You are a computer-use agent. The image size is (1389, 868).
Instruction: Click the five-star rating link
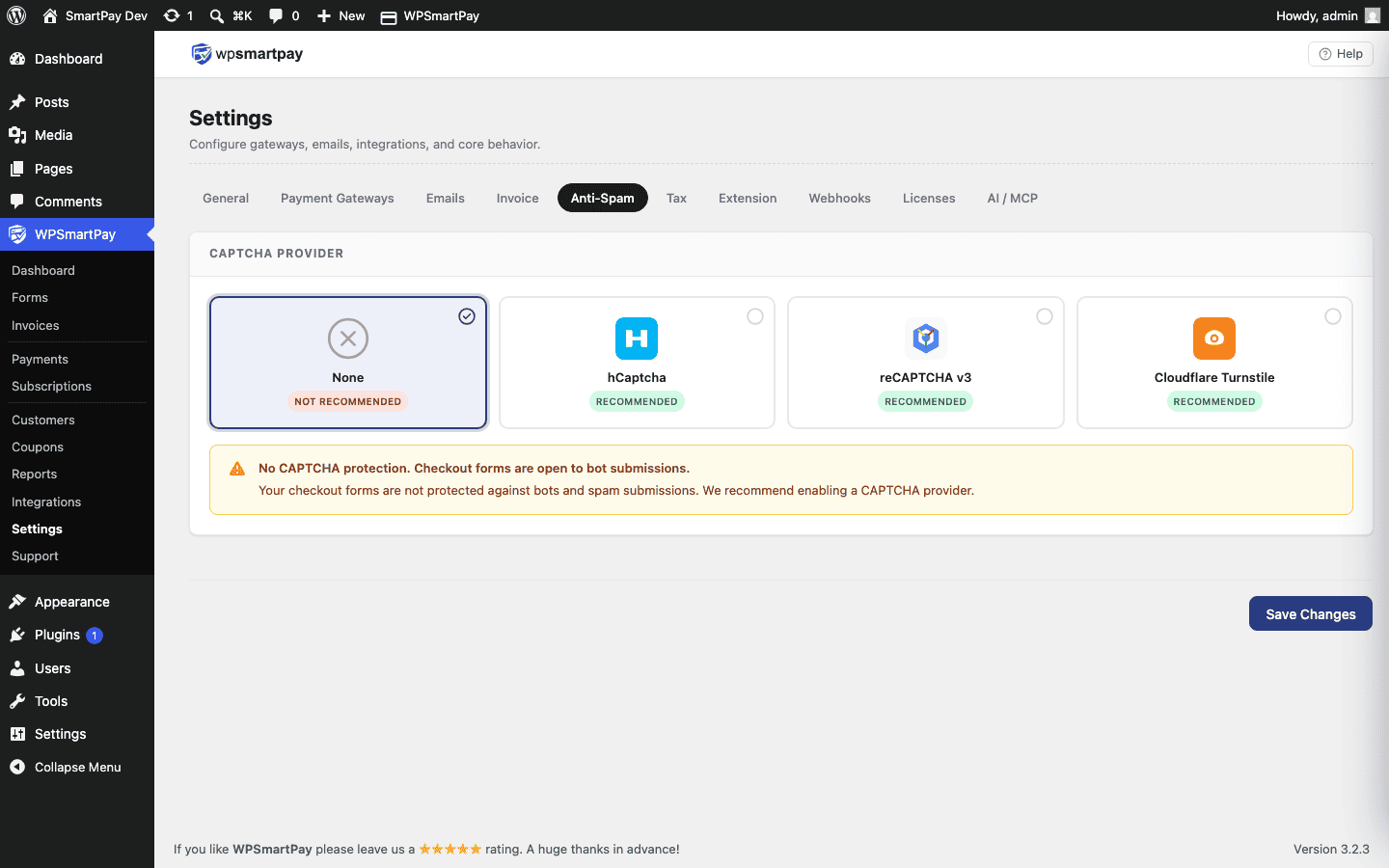(450, 850)
